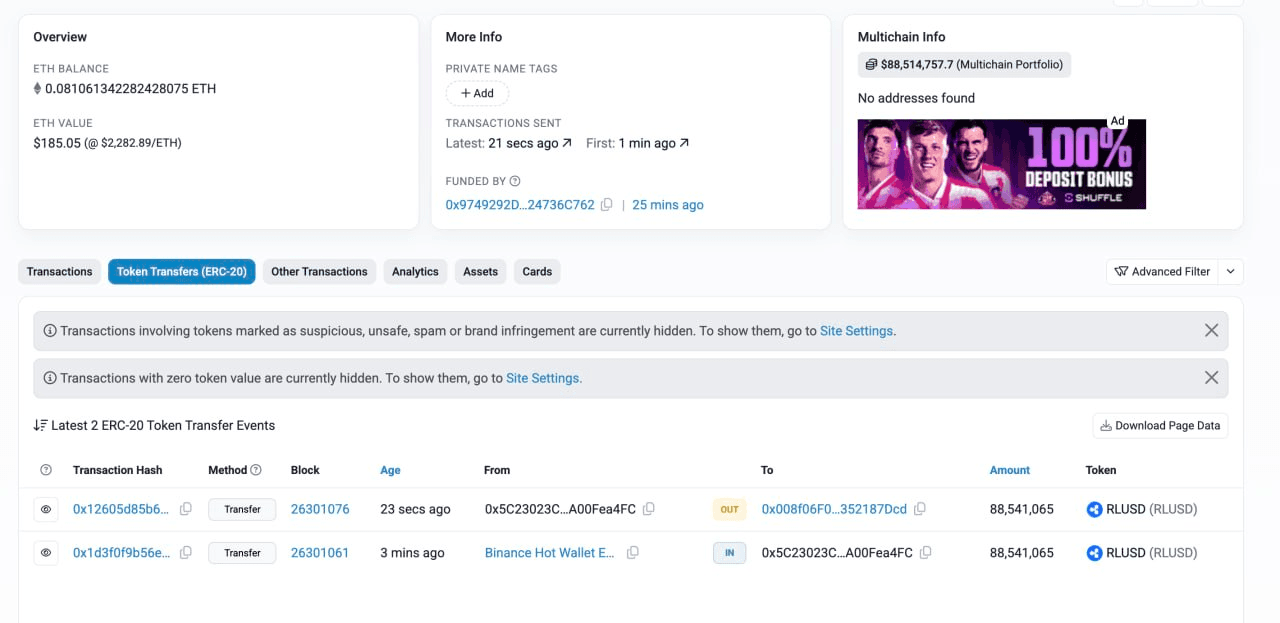1280x623 pixels.
Task: Open the latest sent transaction (21 secs ago)
Action: tap(530, 143)
